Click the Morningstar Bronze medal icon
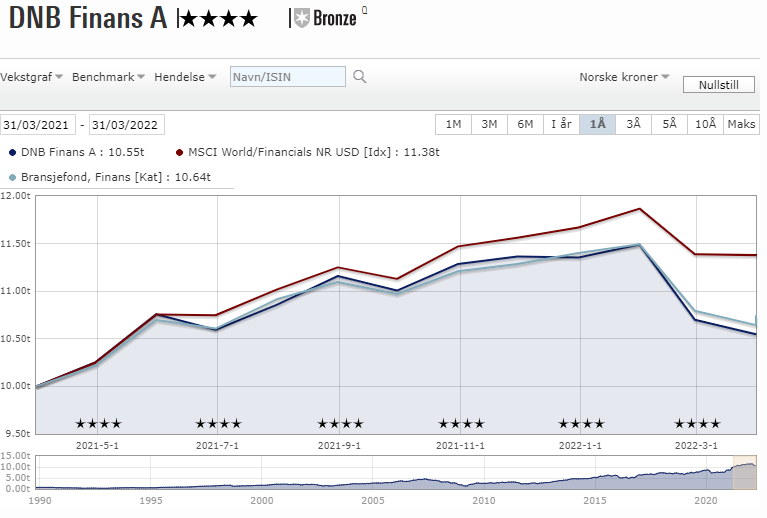Screen dimensions: 767x518 [x=302, y=19]
